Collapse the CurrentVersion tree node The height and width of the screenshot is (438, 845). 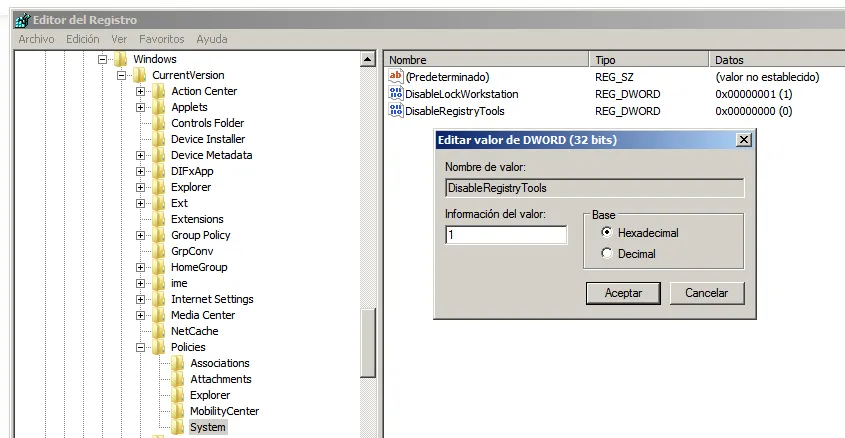121,75
